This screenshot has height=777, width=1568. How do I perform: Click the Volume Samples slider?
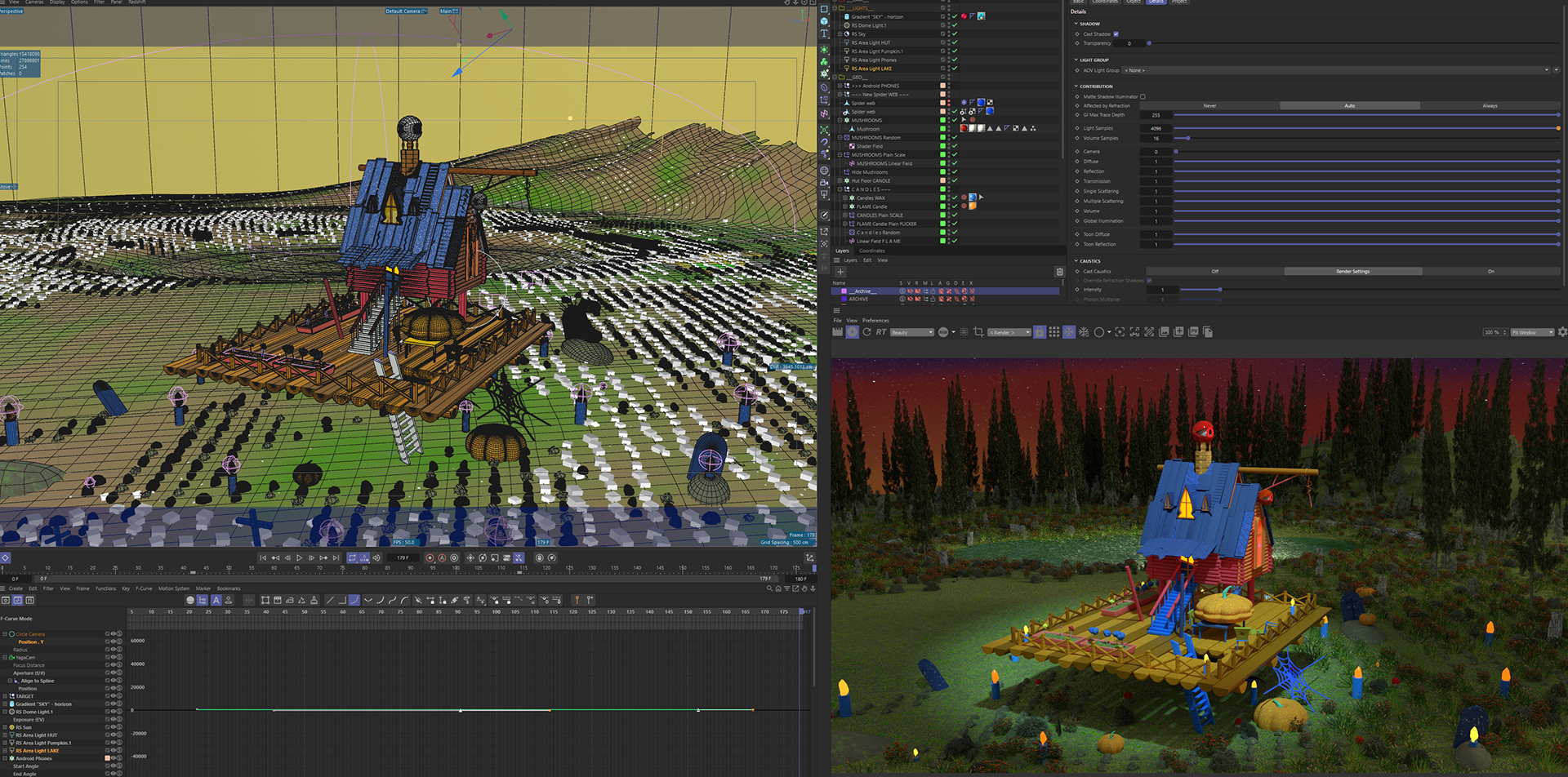point(1367,138)
